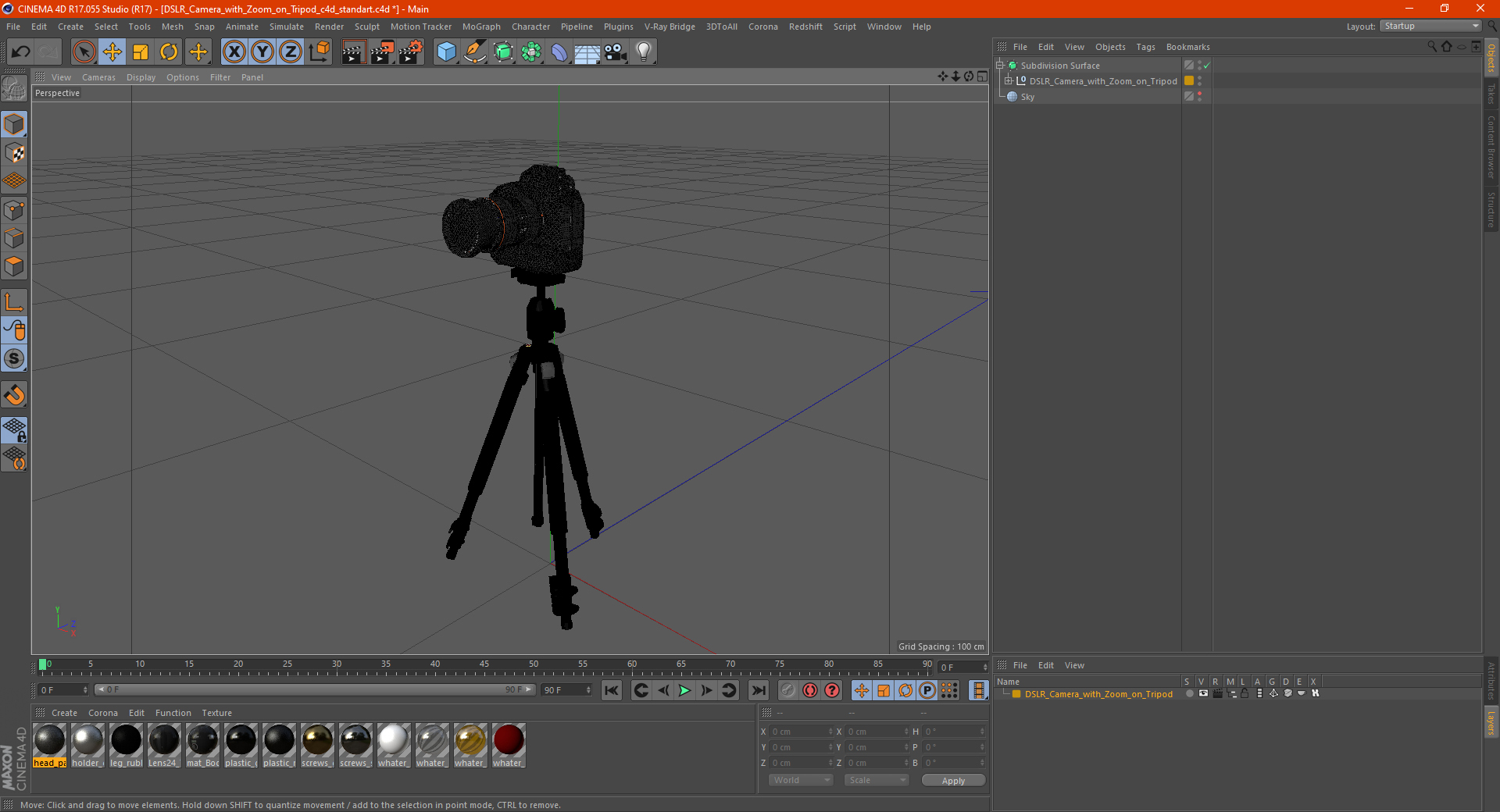
Task: Add a Camera object
Action: pyautogui.click(x=616, y=52)
